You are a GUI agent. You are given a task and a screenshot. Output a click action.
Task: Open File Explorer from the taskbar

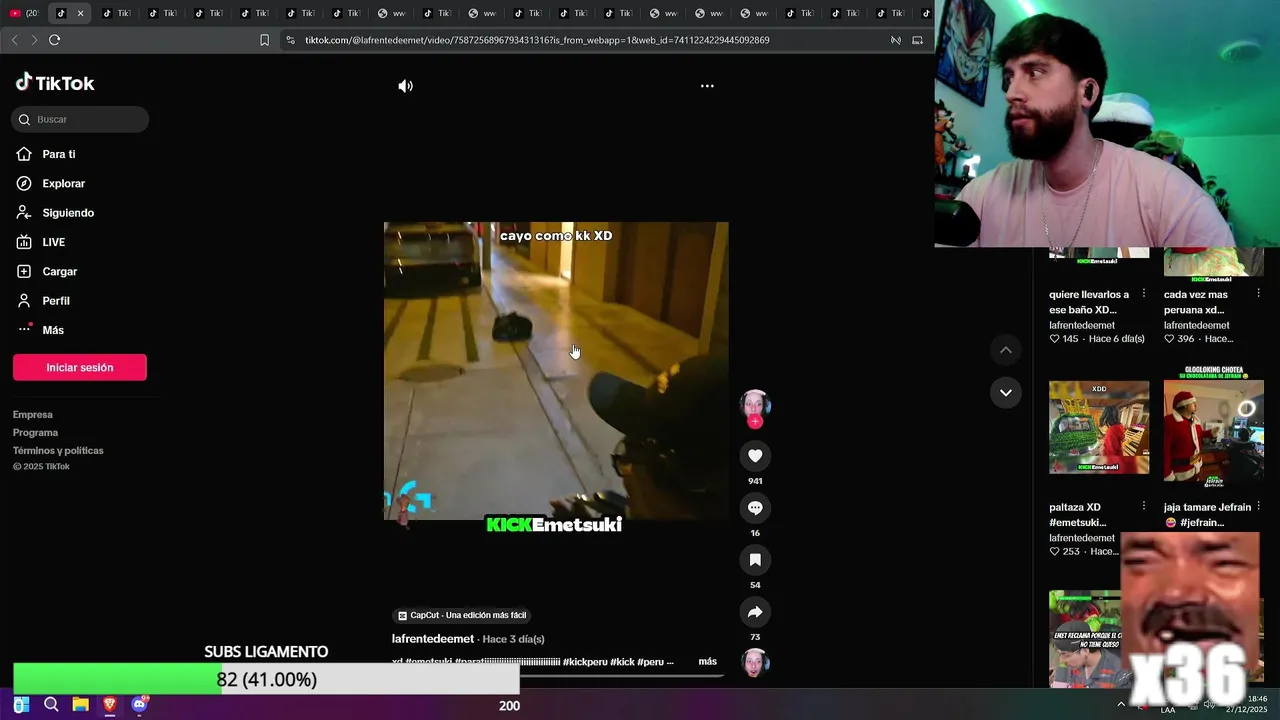pyautogui.click(x=81, y=705)
